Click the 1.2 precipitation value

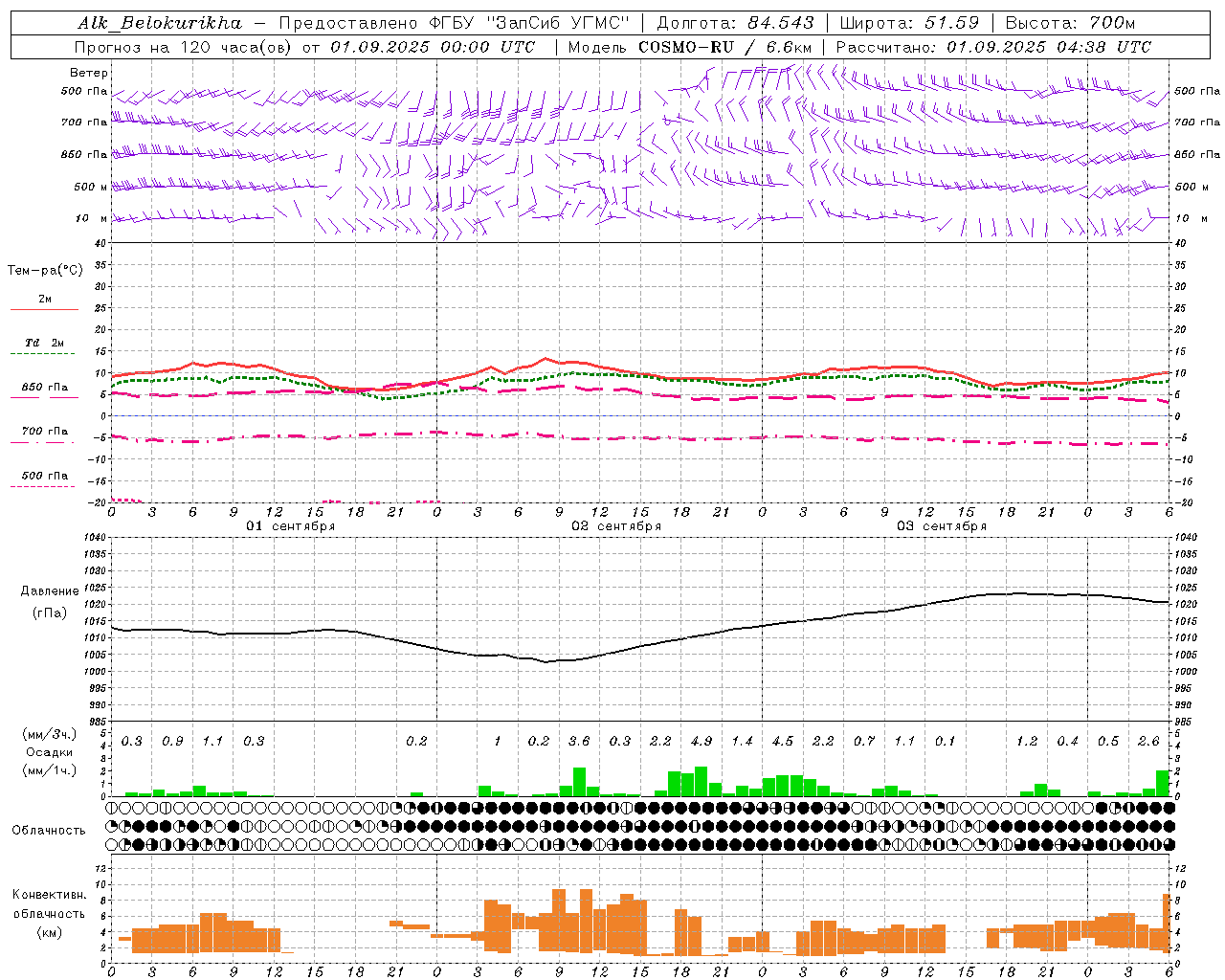coord(1027,742)
